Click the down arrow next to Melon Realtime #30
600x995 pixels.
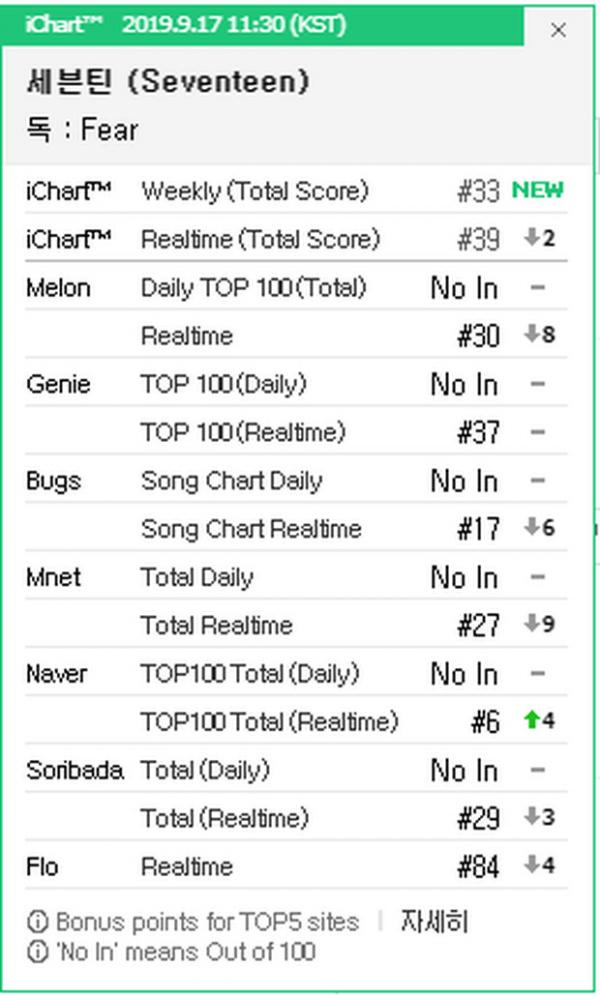point(532,334)
